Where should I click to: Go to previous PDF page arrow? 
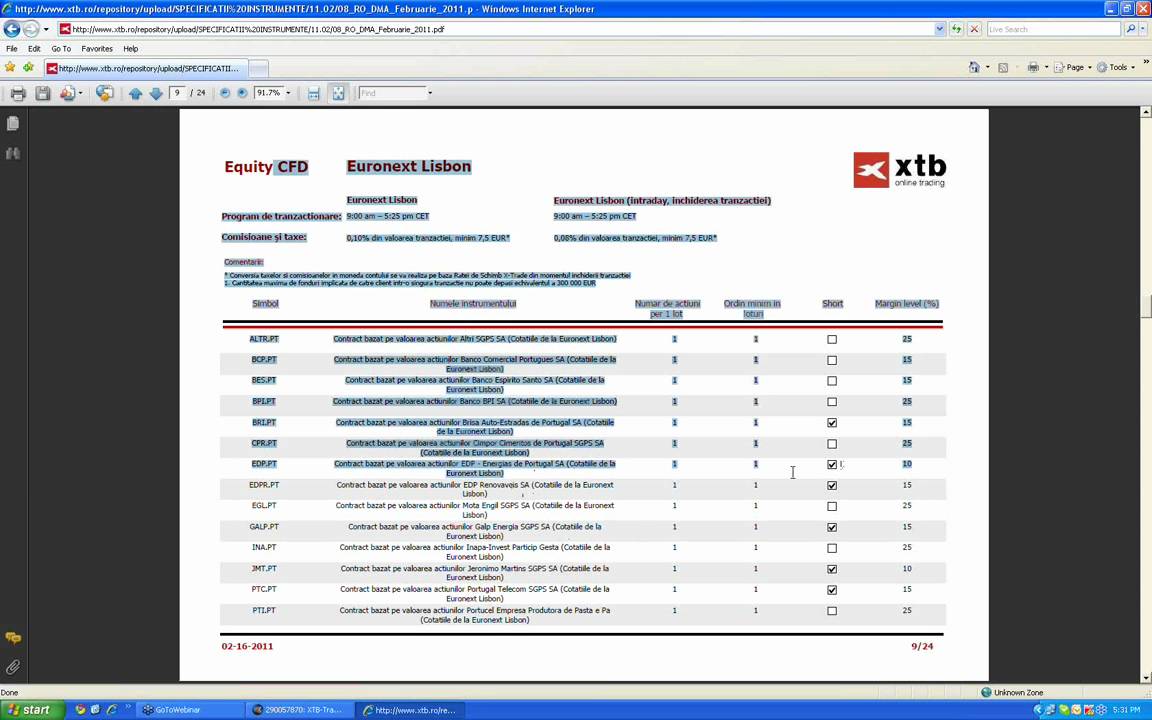tap(135, 93)
